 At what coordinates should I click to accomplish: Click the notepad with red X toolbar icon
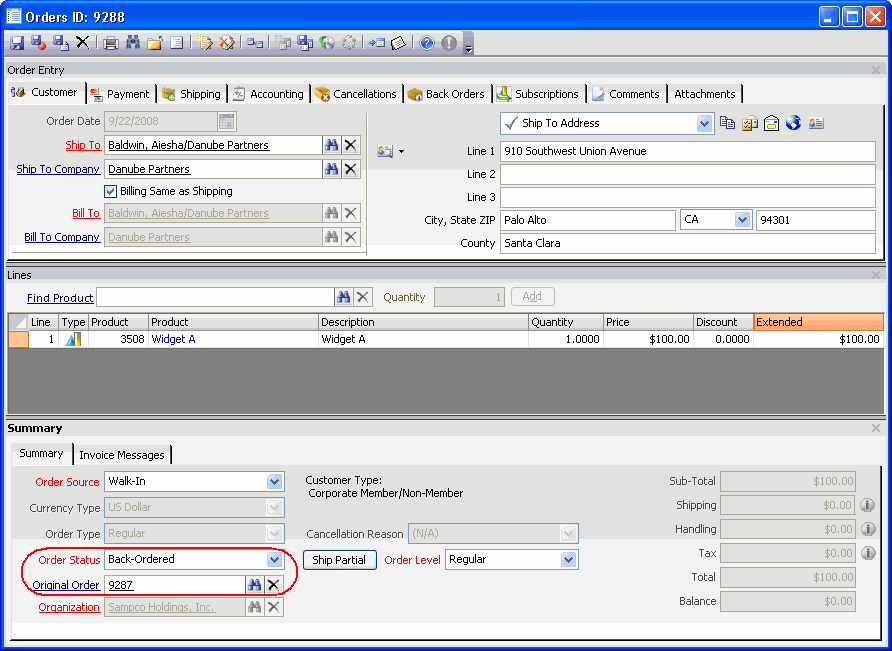click(x=226, y=43)
